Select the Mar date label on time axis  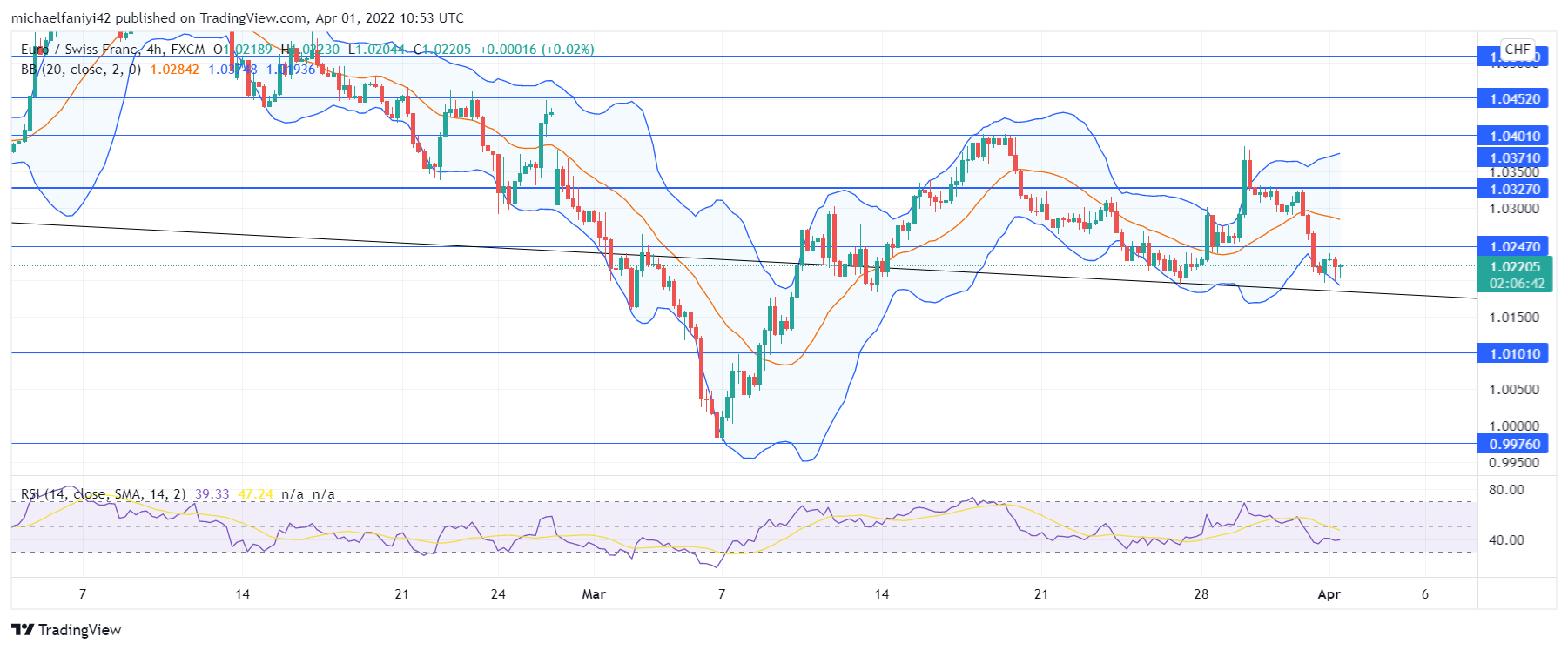click(x=594, y=594)
